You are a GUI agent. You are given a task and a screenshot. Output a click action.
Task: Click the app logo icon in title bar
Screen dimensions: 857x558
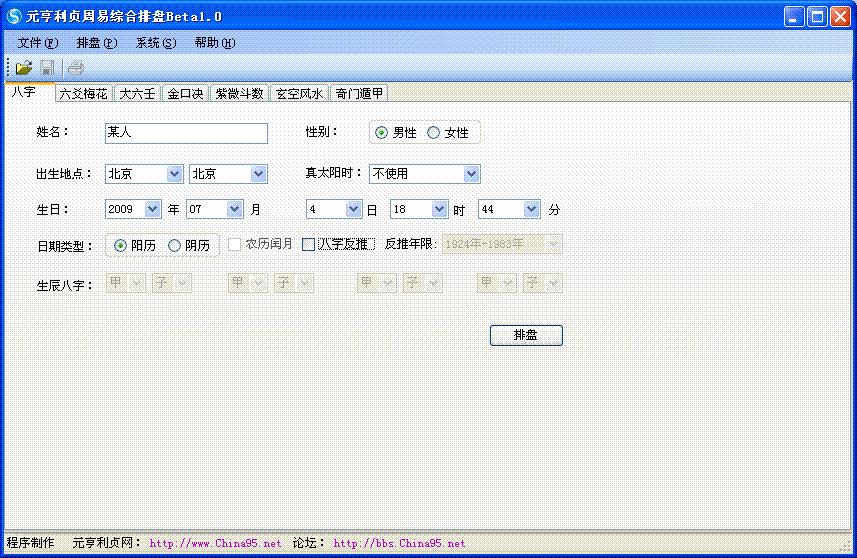tap(14, 16)
